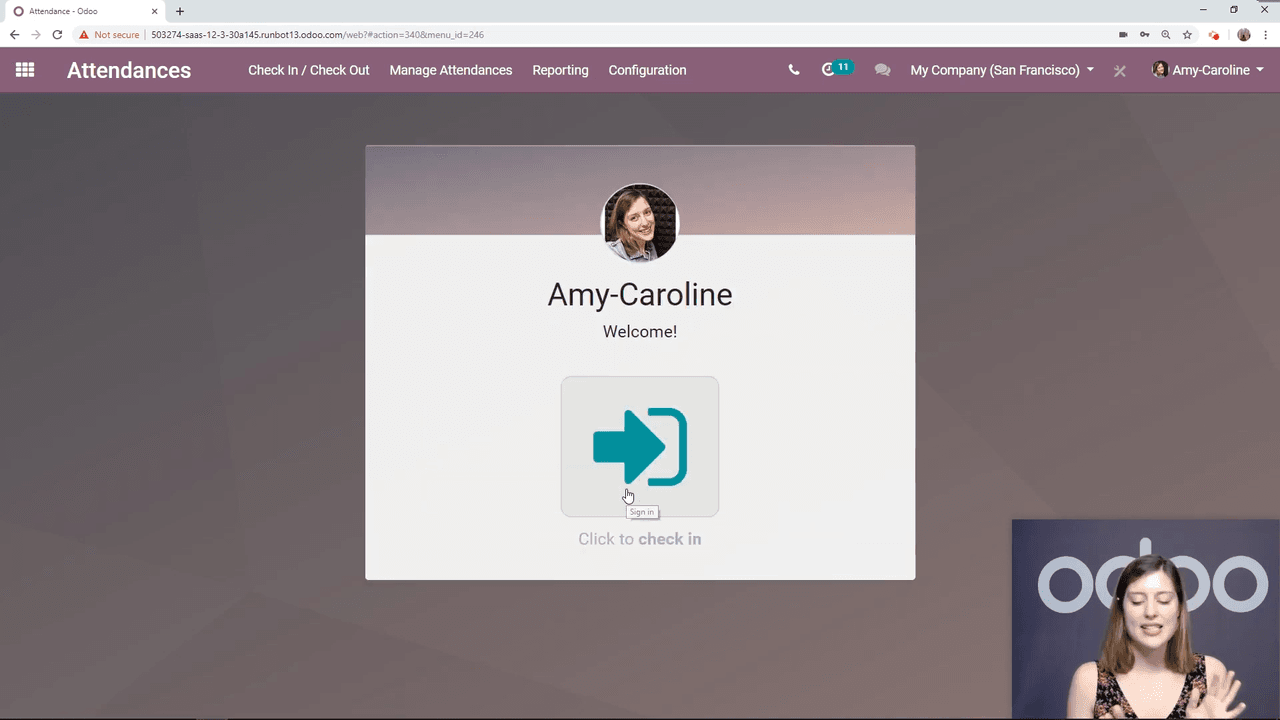Click the phone/VoIP icon in navbar
Viewport: 1280px width, 720px height.
pos(794,70)
